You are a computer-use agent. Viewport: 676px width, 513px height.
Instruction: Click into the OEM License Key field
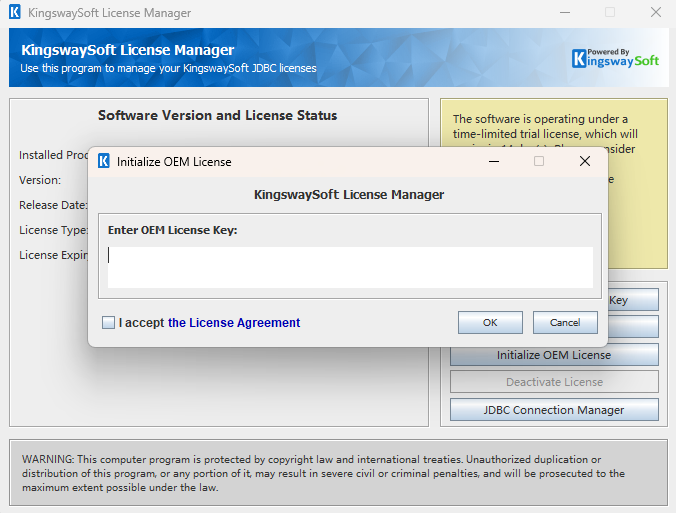coord(350,267)
